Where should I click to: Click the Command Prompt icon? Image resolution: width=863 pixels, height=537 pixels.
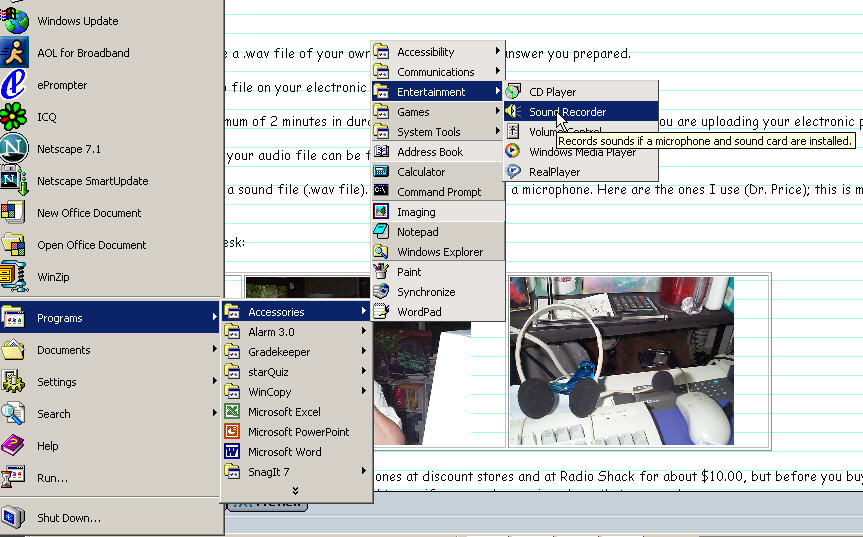pyautogui.click(x=381, y=191)
